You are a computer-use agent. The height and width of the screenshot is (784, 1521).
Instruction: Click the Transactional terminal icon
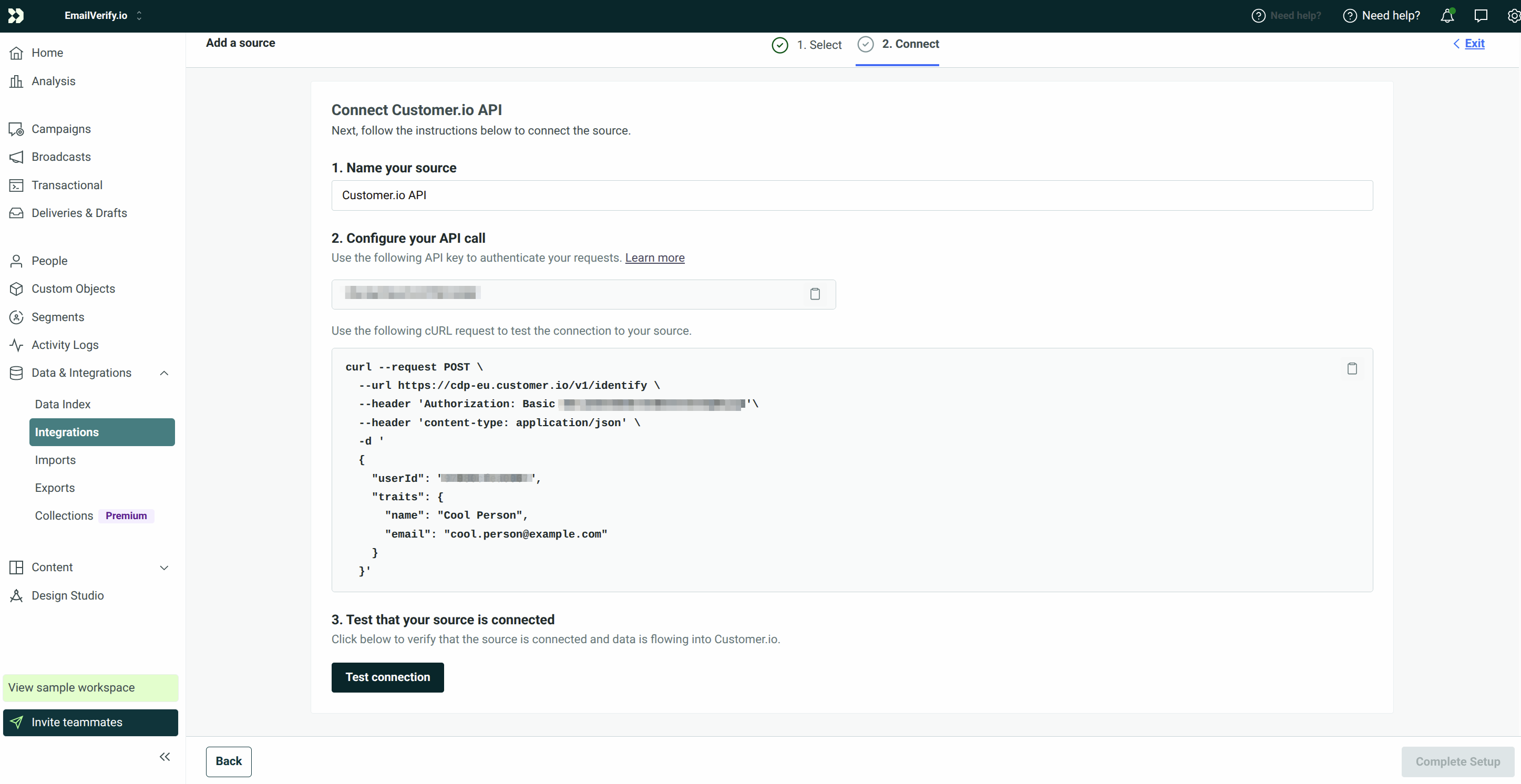click(x=16, y=185)
